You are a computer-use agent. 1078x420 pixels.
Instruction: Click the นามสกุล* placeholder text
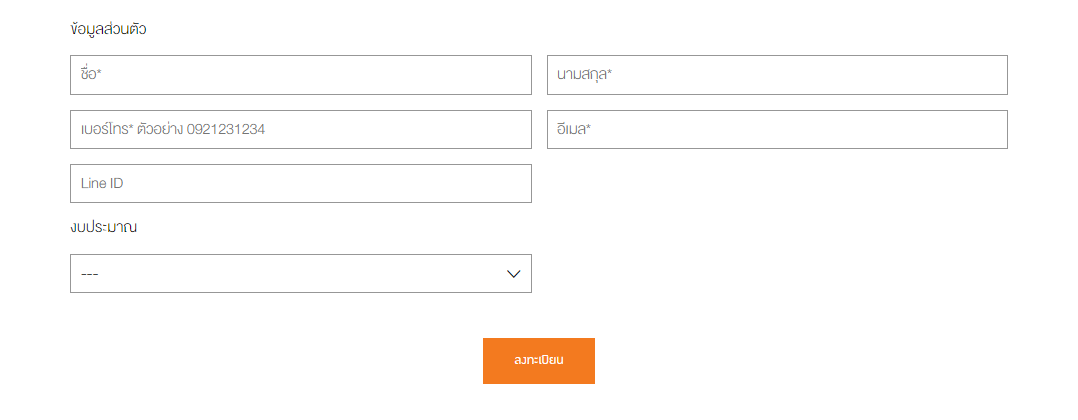584,74
